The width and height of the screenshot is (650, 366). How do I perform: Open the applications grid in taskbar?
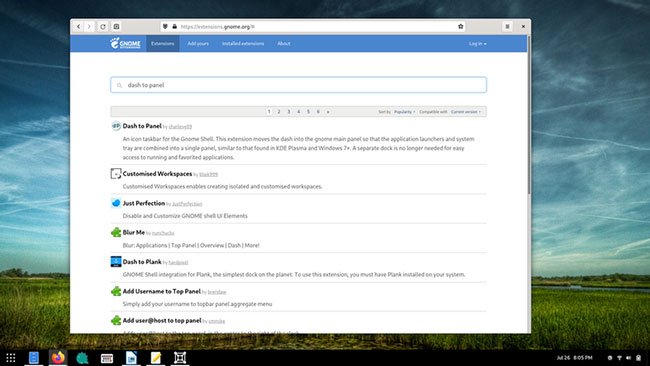click(x=11, y=358)
